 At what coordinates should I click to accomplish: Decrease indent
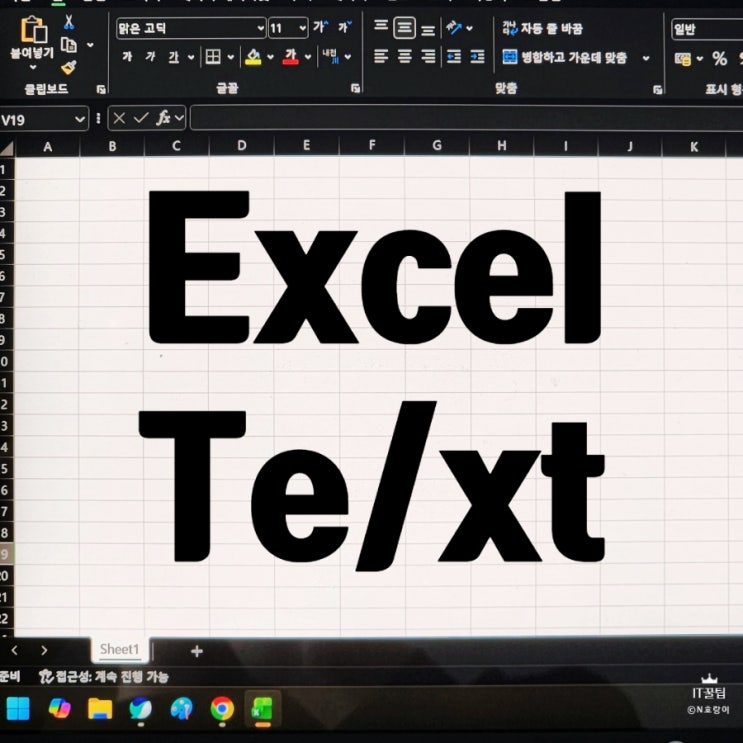(x=454, y=57)
